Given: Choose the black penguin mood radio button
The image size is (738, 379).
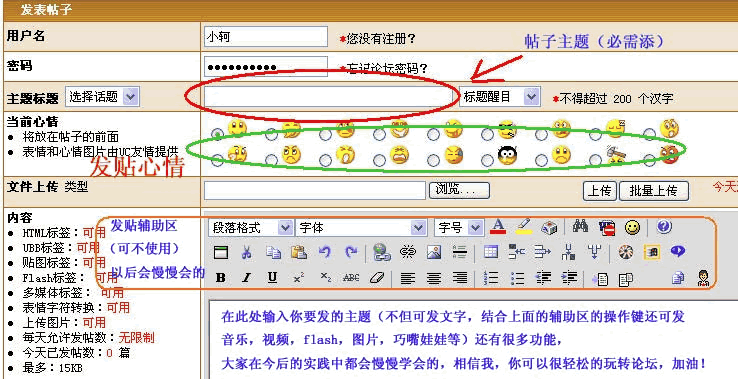Looking at the screenshot, I should click(487, 161).
